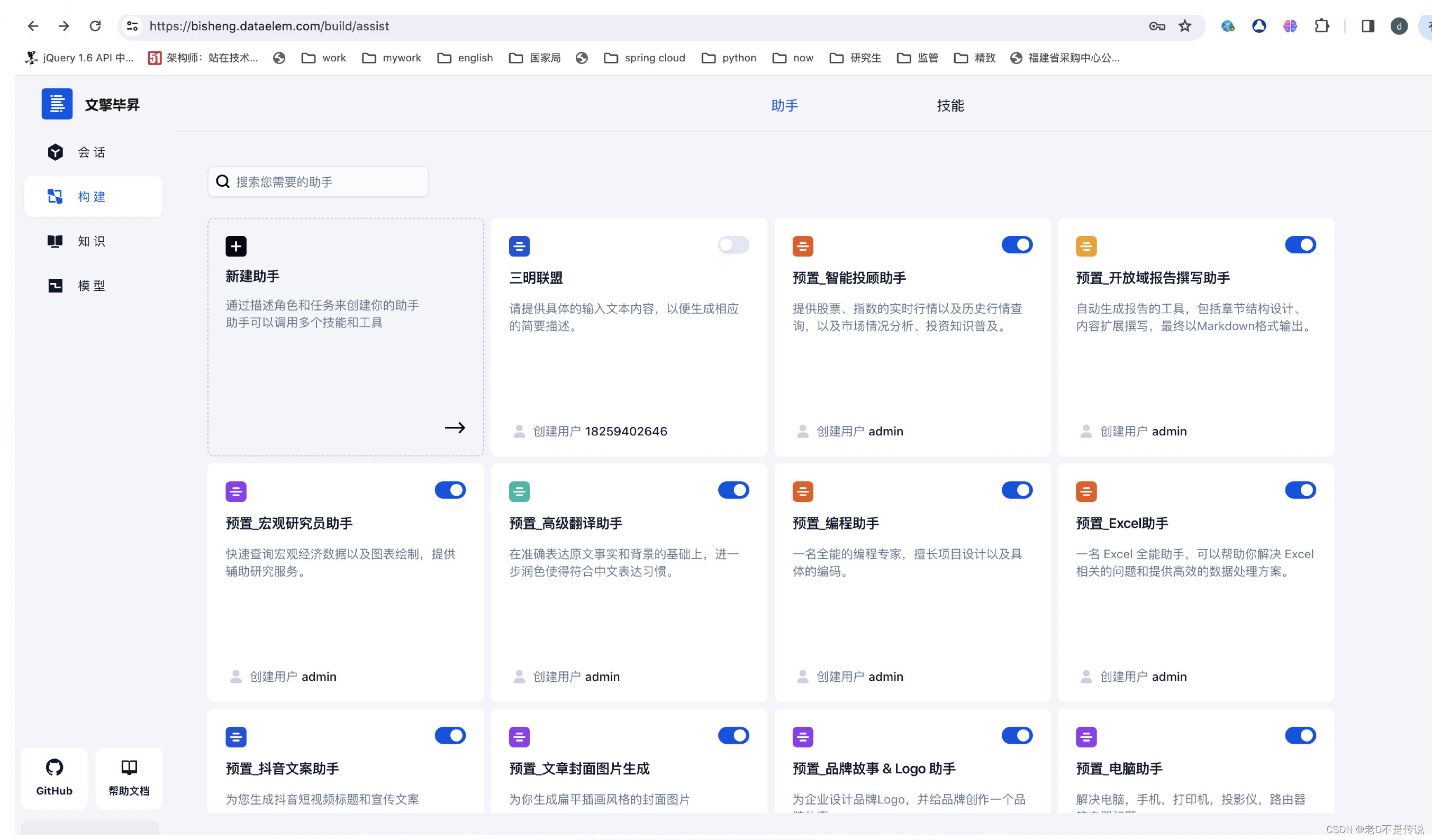Screen dimensions: 1432x840
Task: Reload the current page
Action: (x=95, y=26)
